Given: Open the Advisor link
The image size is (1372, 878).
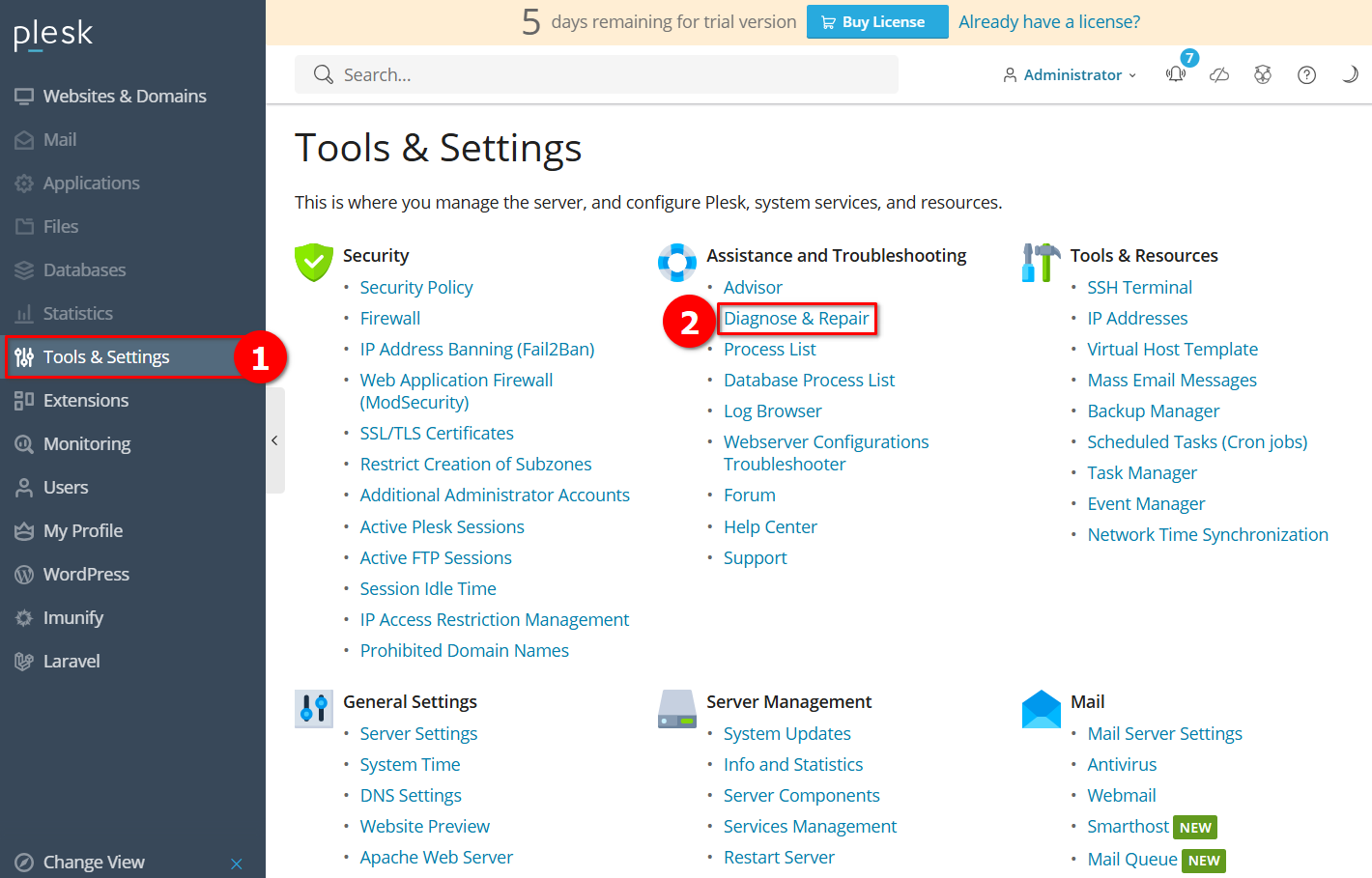Looking at the screenshot, I should tap(753, 287).
